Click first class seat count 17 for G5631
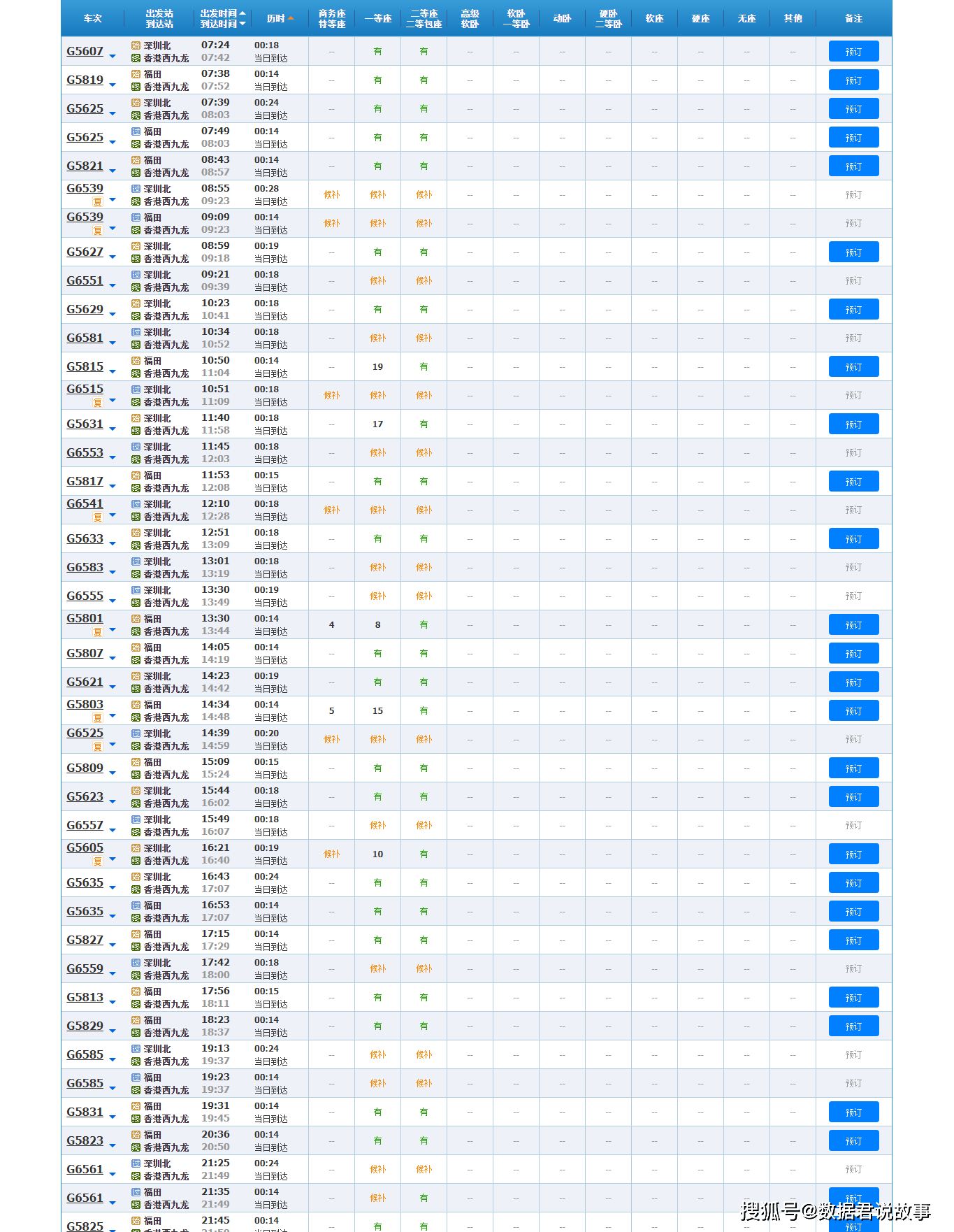 pyautogui.click(x=377, y=424)
